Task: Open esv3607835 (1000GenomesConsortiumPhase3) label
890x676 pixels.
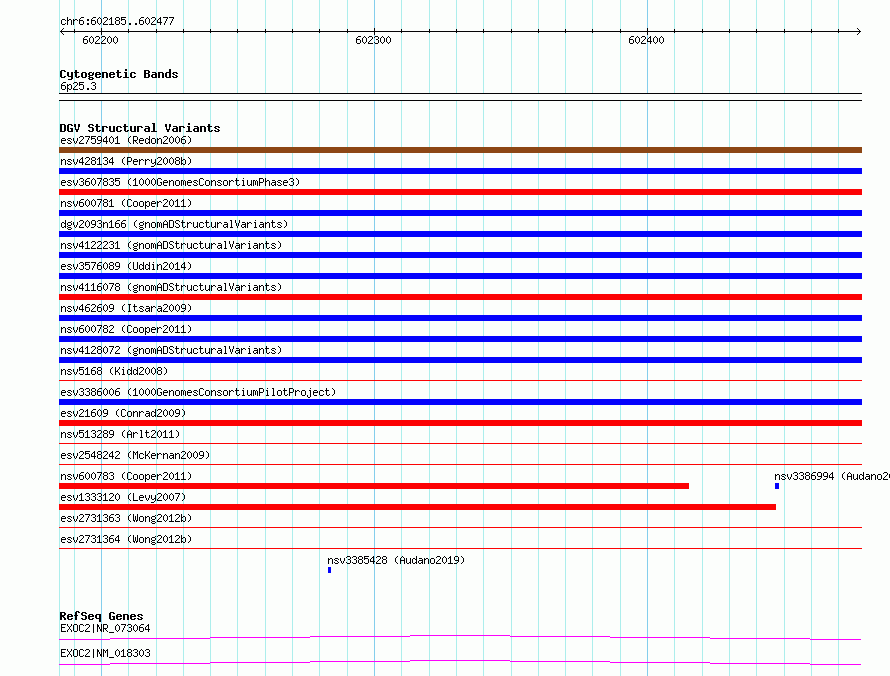Action: click(x=180, y=182)
